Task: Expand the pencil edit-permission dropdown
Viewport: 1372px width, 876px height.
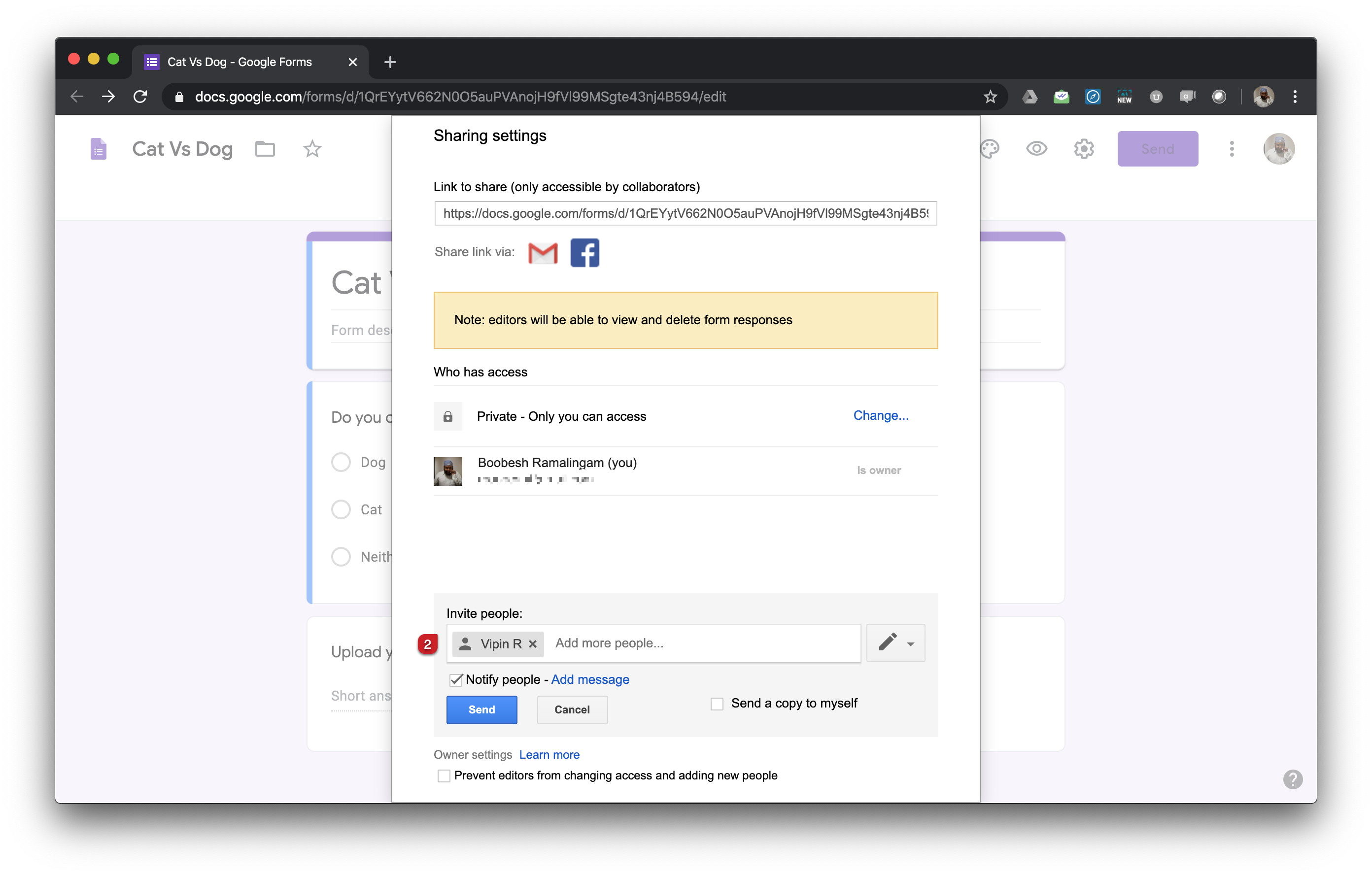Action: click(895, 643)
